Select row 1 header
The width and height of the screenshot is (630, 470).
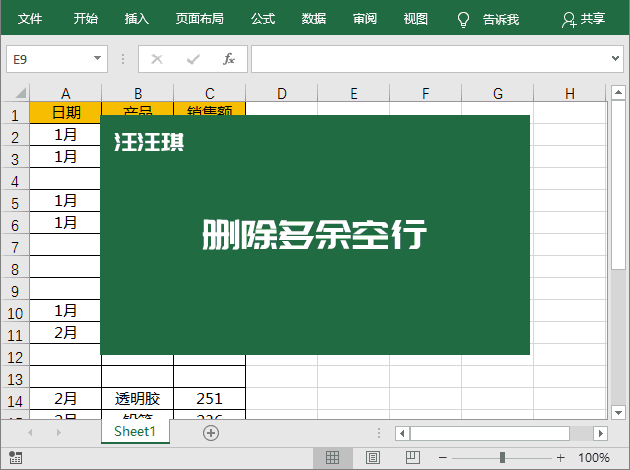pyautogui.click(x=15, y=115)
